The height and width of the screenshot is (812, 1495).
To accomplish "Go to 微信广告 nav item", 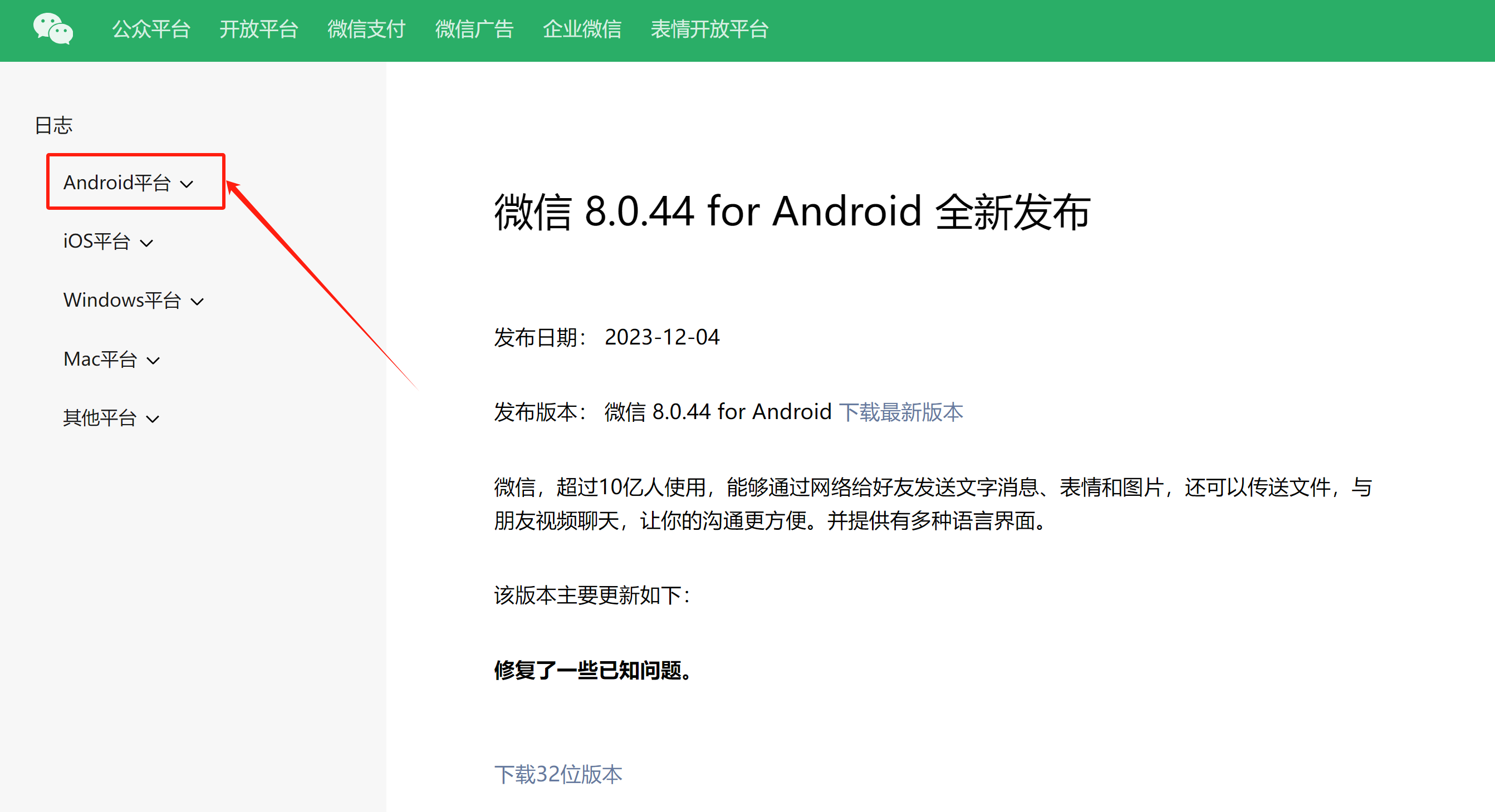I will (x=474, y=29).
